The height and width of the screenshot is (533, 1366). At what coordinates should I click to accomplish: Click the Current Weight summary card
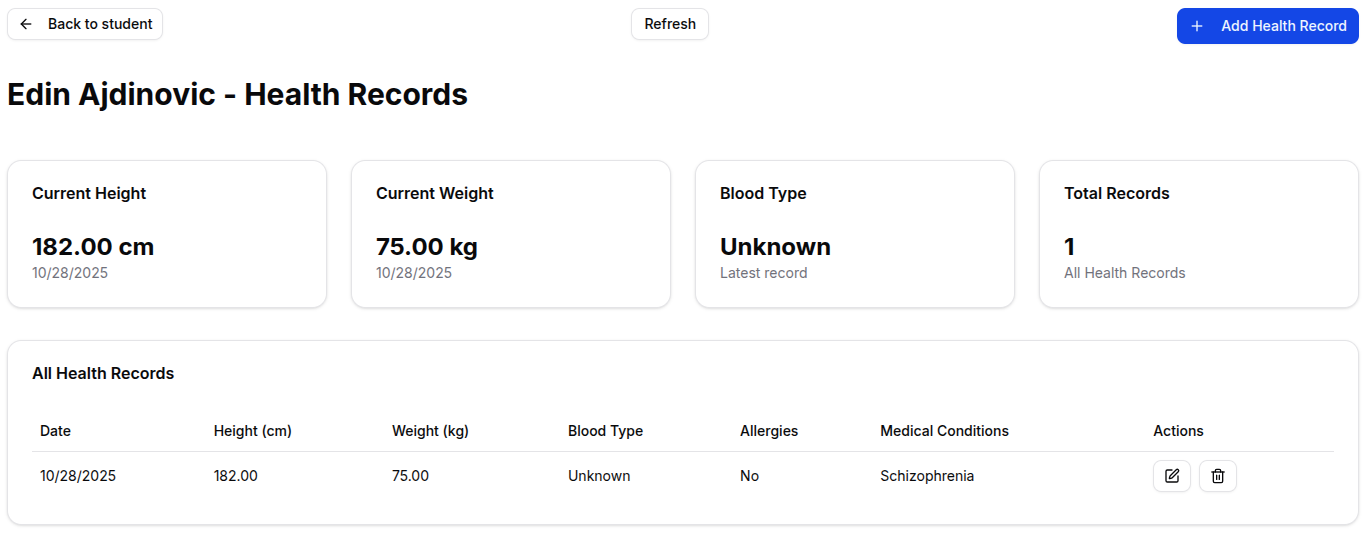[x=511, y=234]
